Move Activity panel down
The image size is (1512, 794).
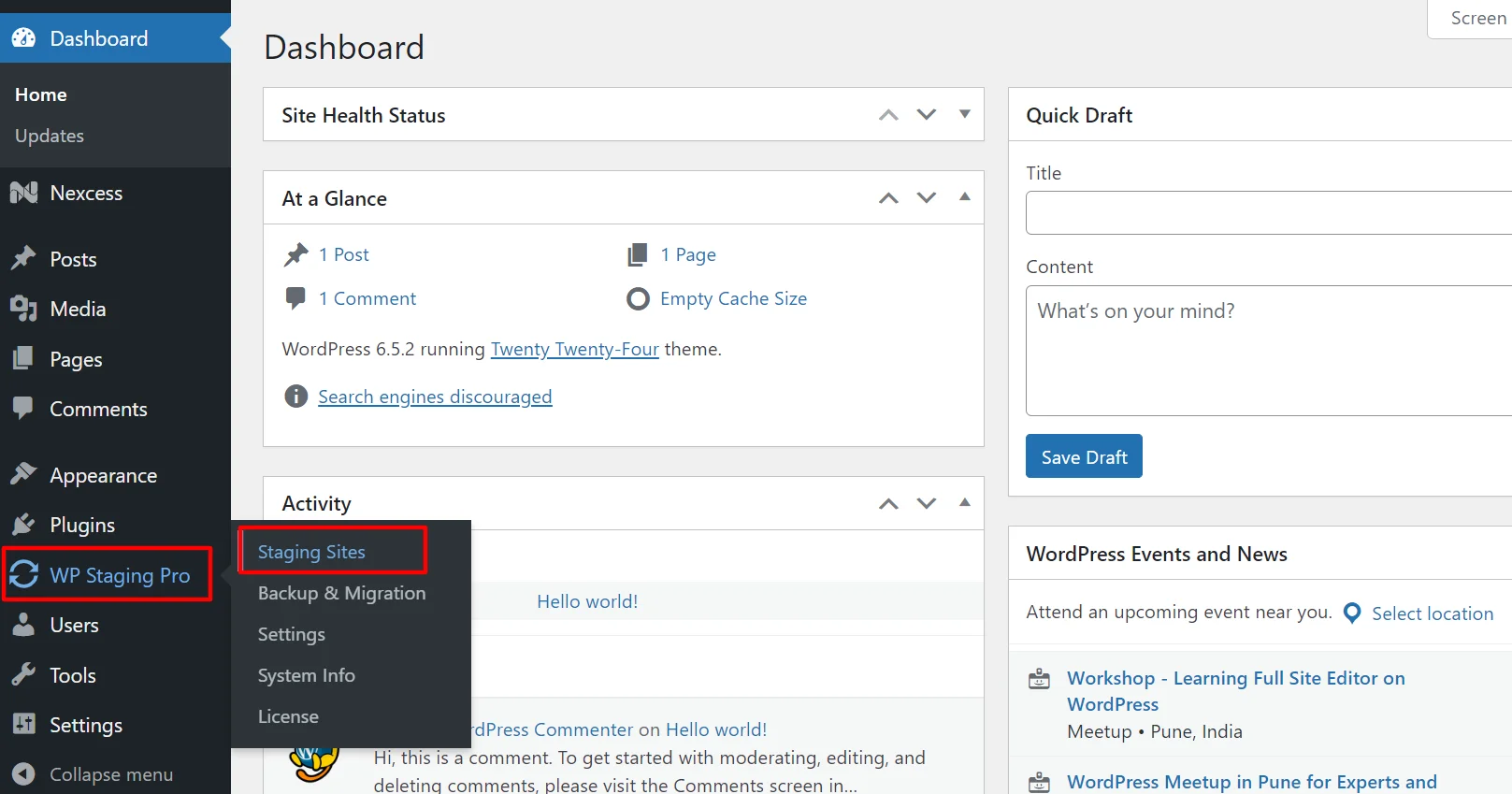tap(926, 503)
